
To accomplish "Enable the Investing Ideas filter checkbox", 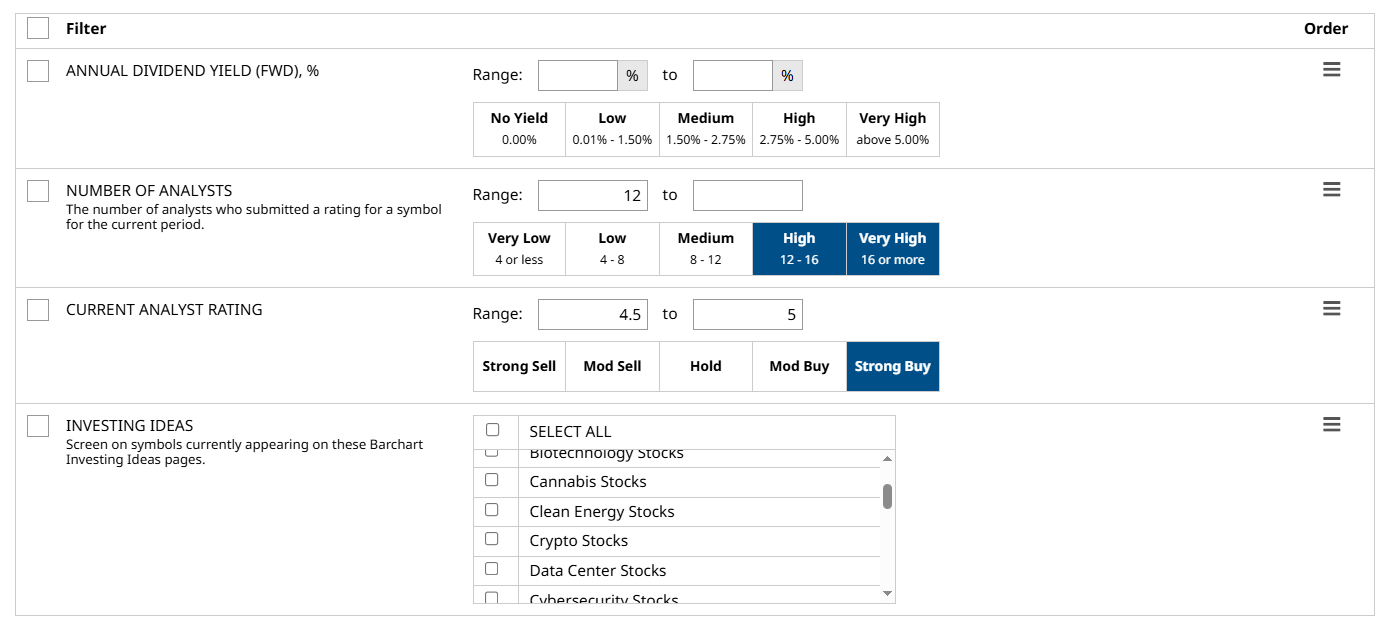I will tap(38, 426).
